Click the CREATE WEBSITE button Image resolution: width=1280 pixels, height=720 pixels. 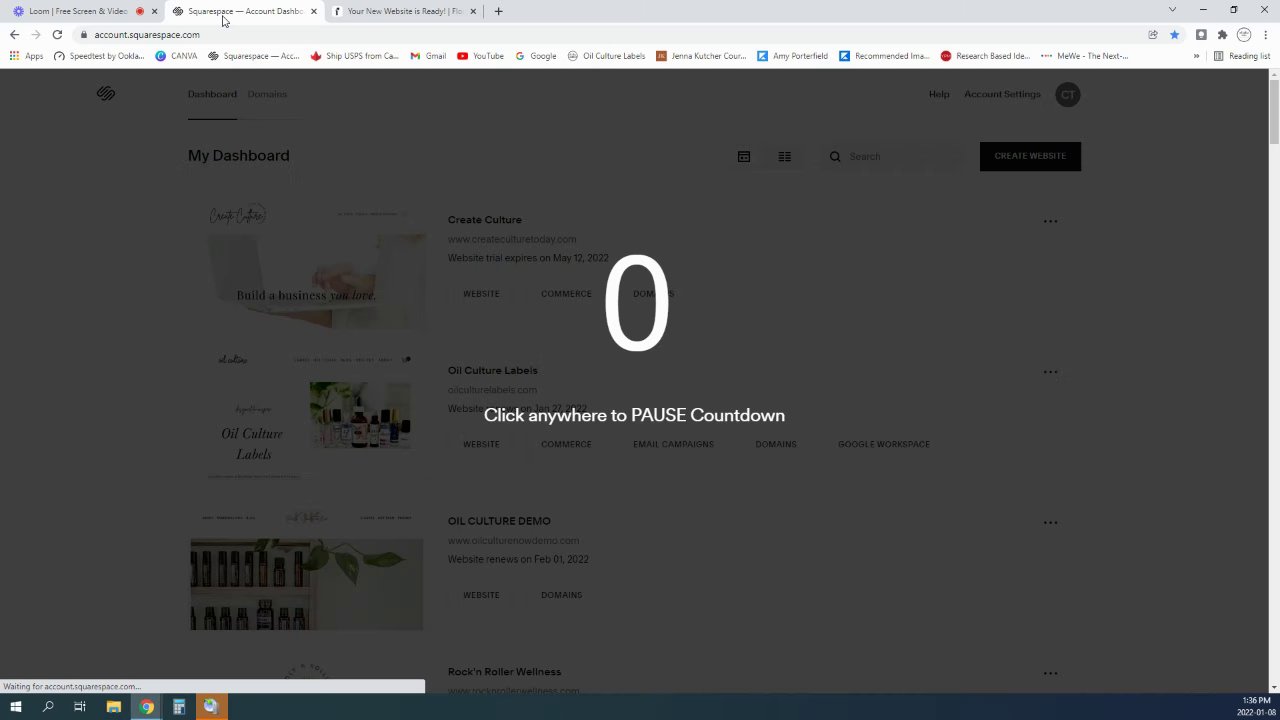[x=1030, y=156]
